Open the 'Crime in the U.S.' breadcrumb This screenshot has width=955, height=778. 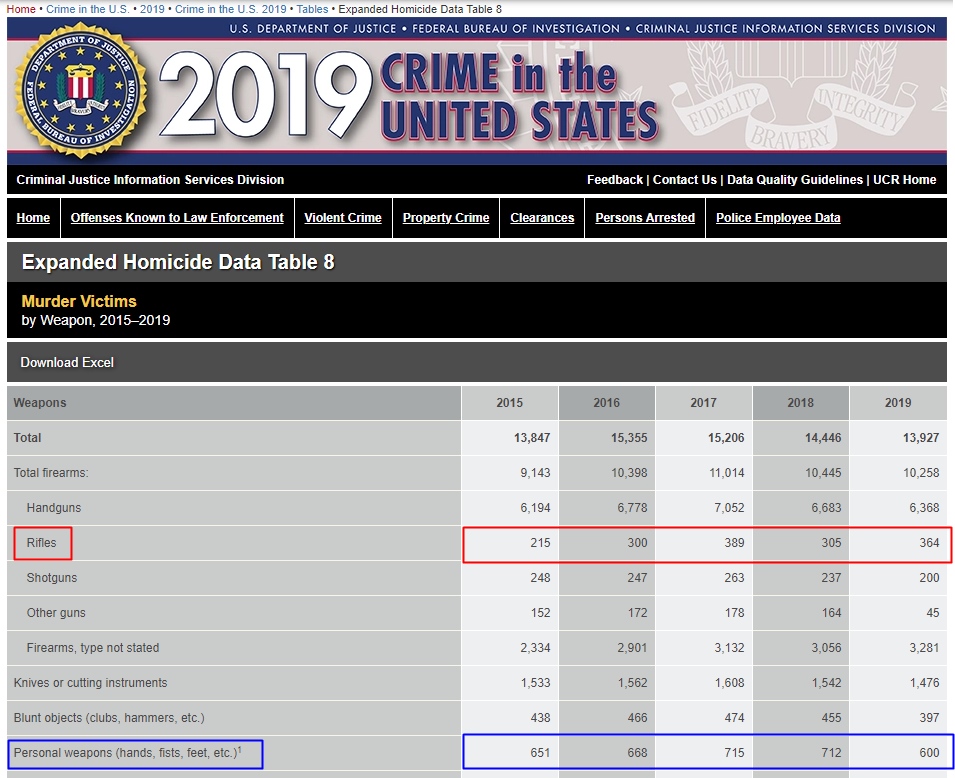pos(87,9)
